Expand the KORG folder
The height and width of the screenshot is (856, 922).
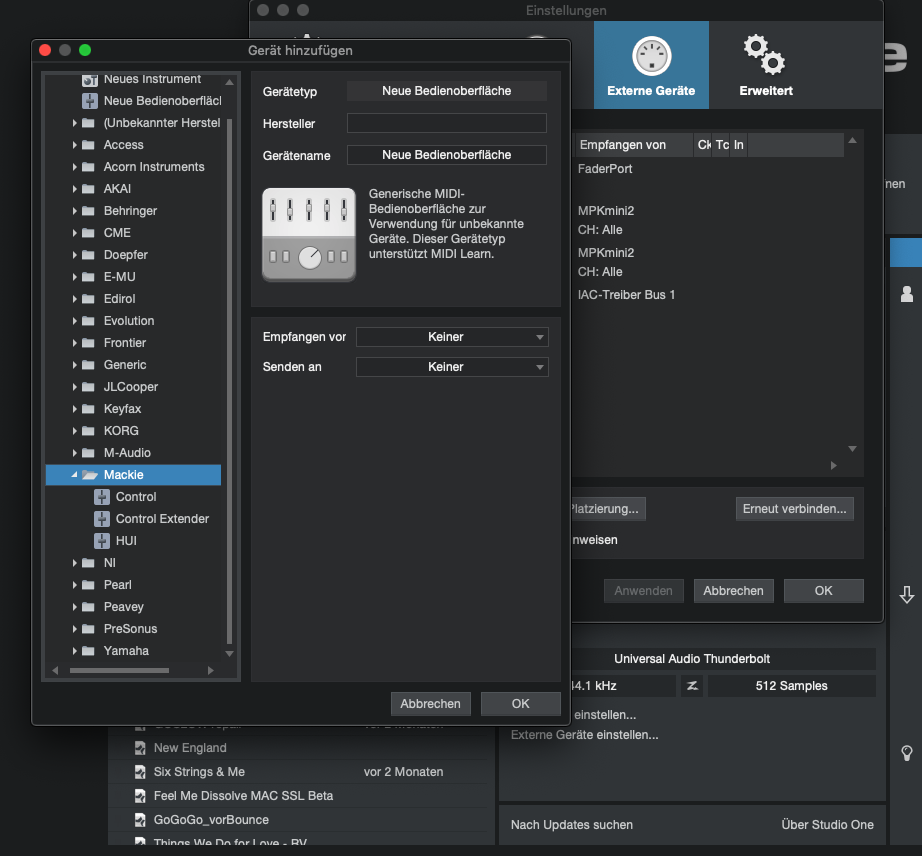(74, 431)
